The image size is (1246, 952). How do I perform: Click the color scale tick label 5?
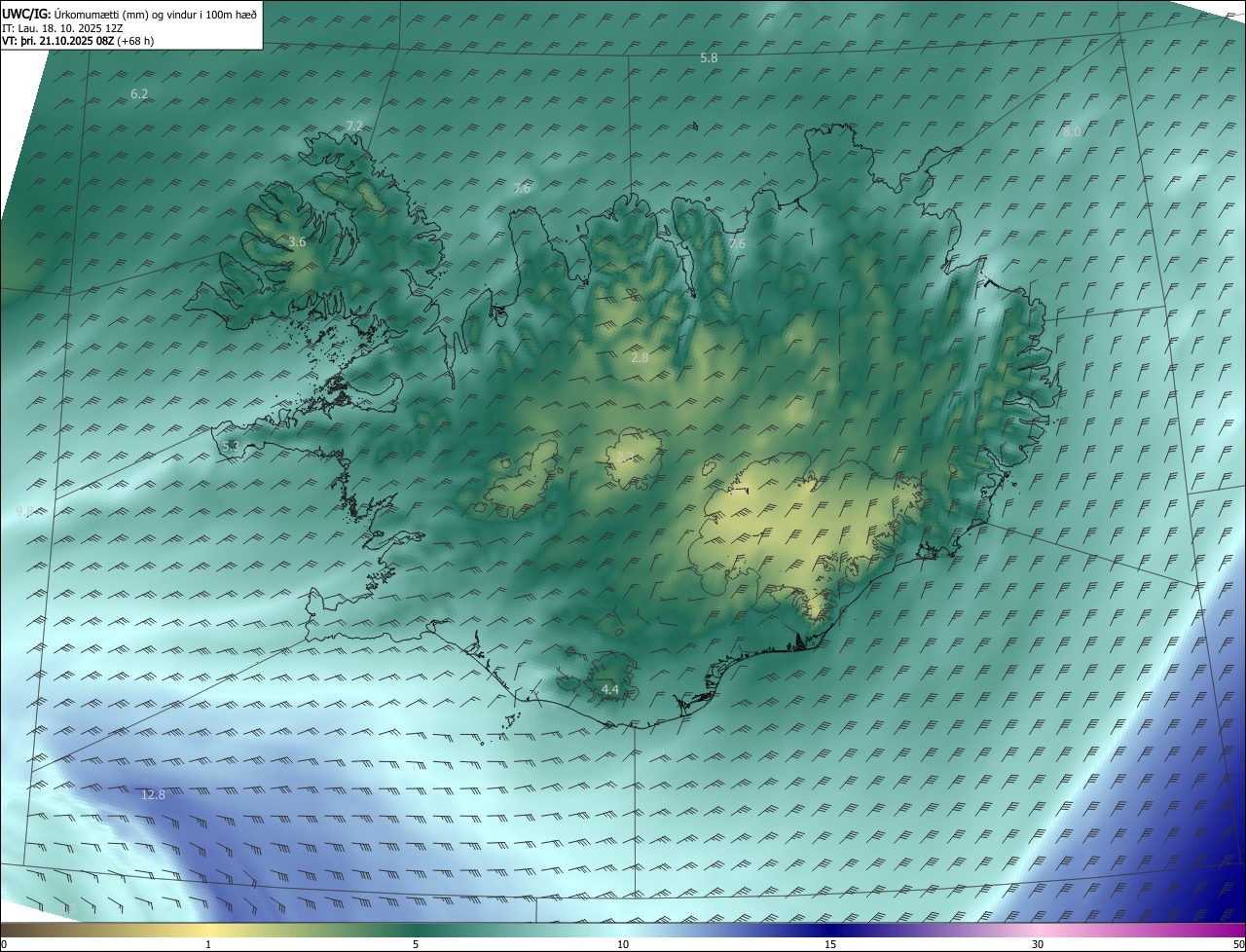416,945
